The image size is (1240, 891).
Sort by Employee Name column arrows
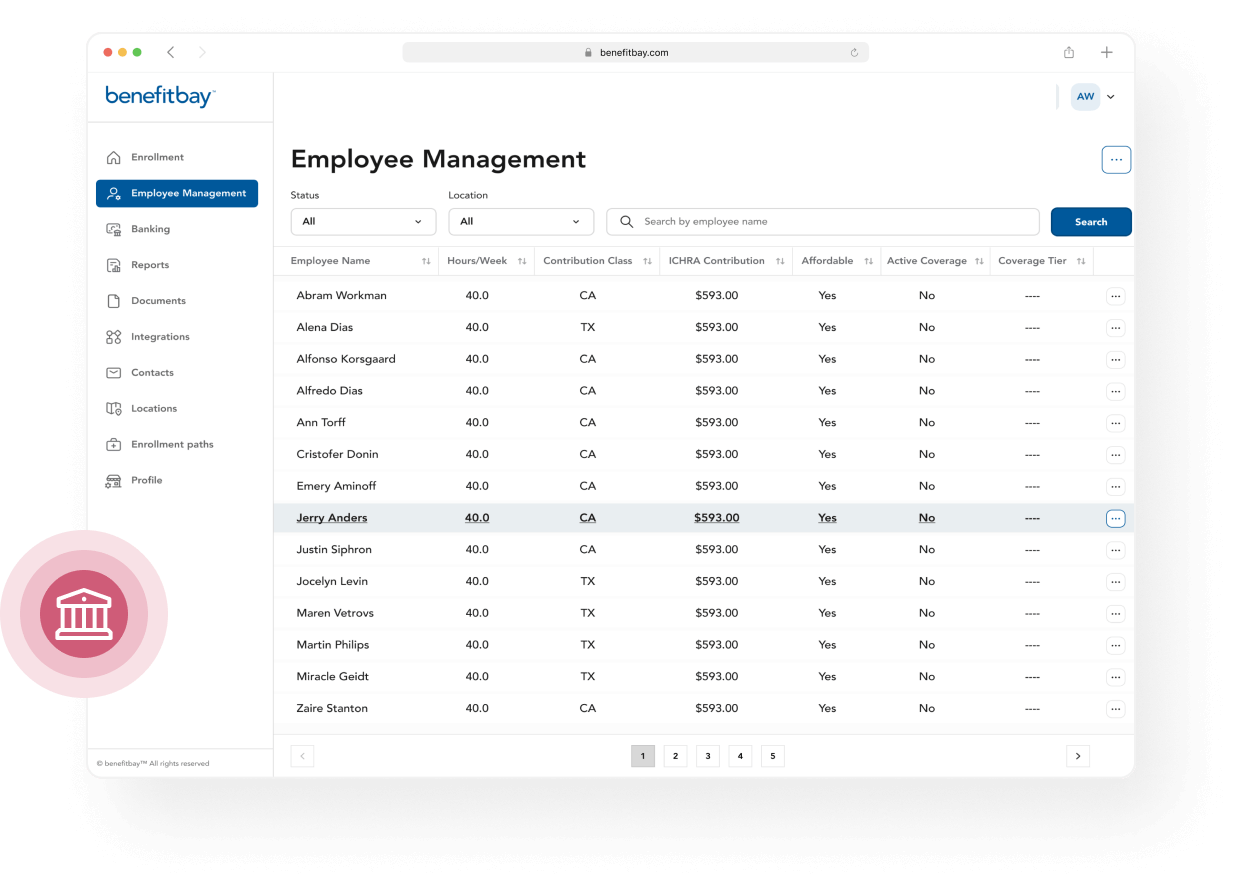(426, 261)
